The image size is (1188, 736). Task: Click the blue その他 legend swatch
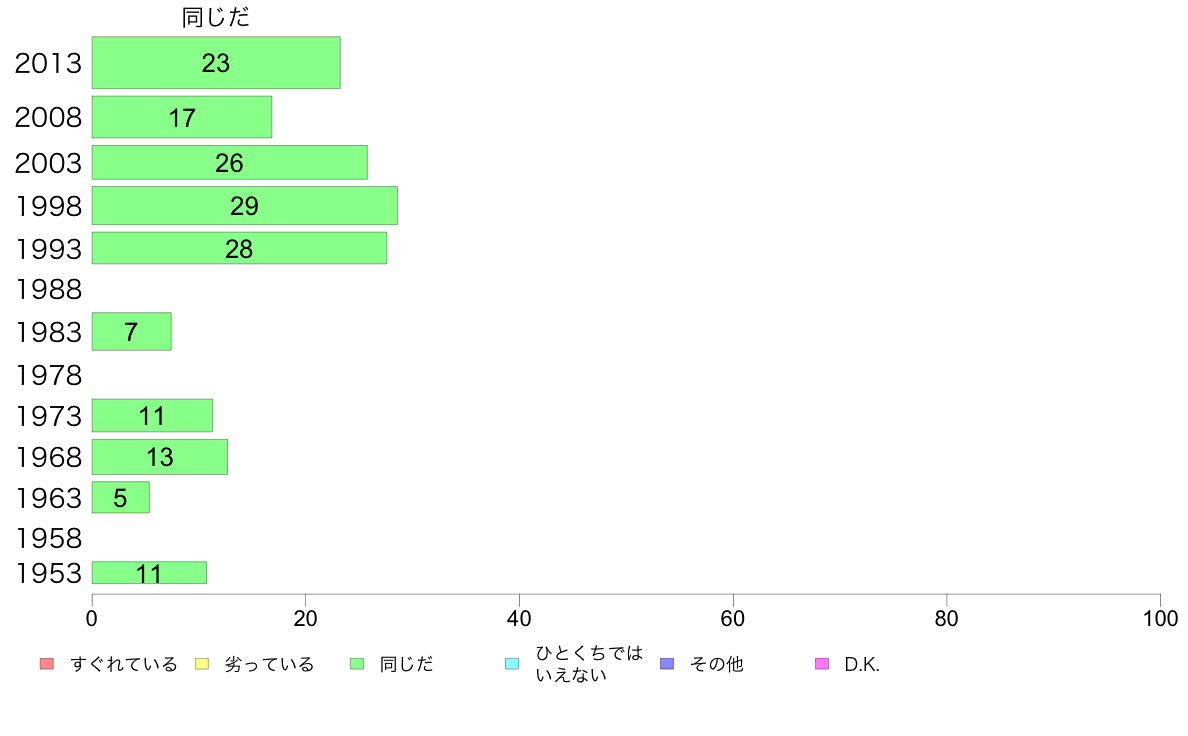[667, 664]
